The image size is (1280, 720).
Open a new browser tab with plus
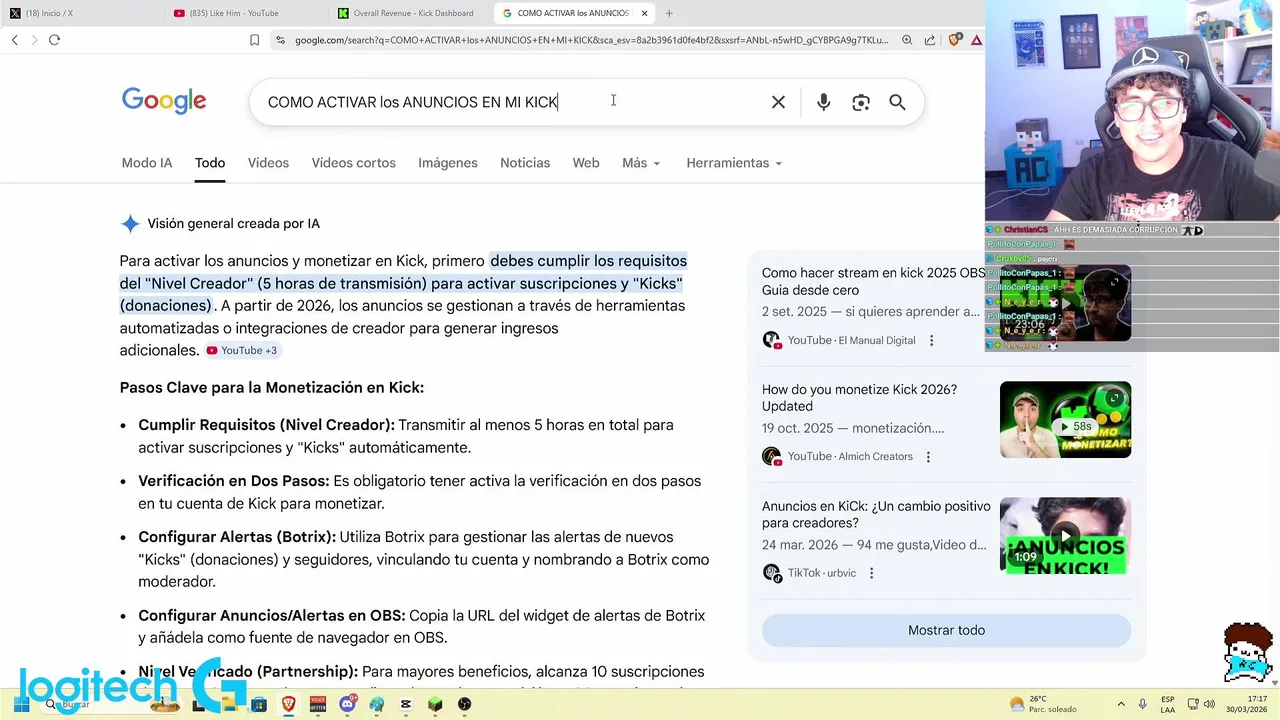coord(669,13)
